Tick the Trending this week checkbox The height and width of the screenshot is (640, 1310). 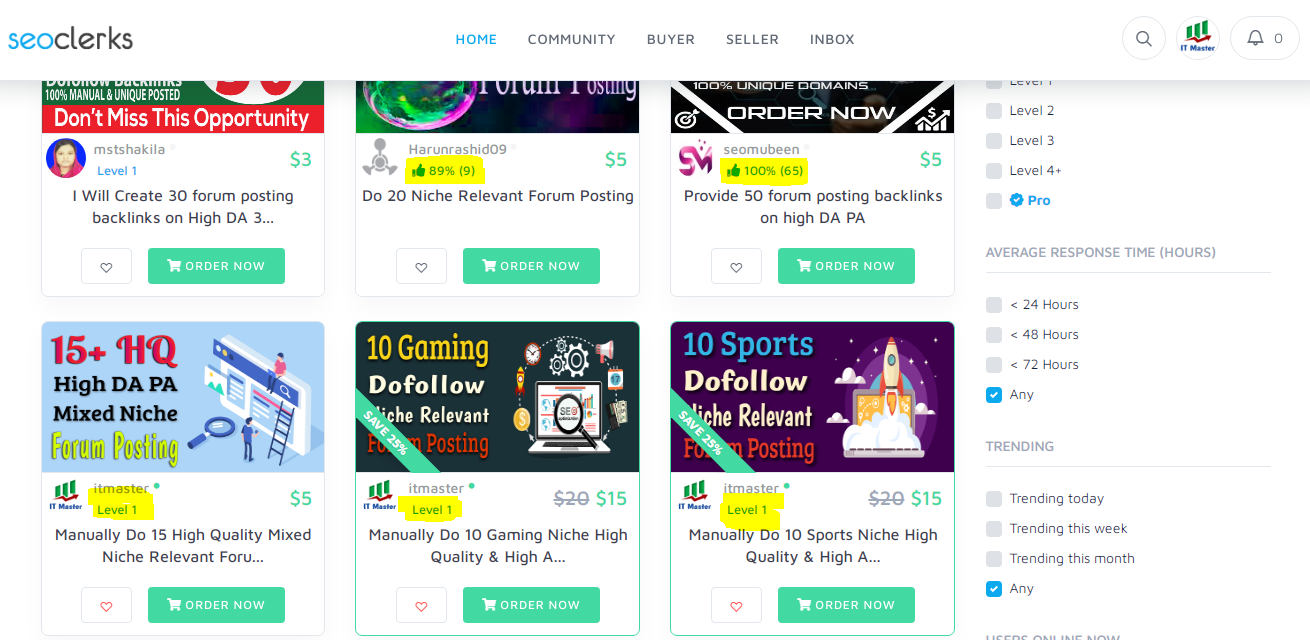[994, 529]
